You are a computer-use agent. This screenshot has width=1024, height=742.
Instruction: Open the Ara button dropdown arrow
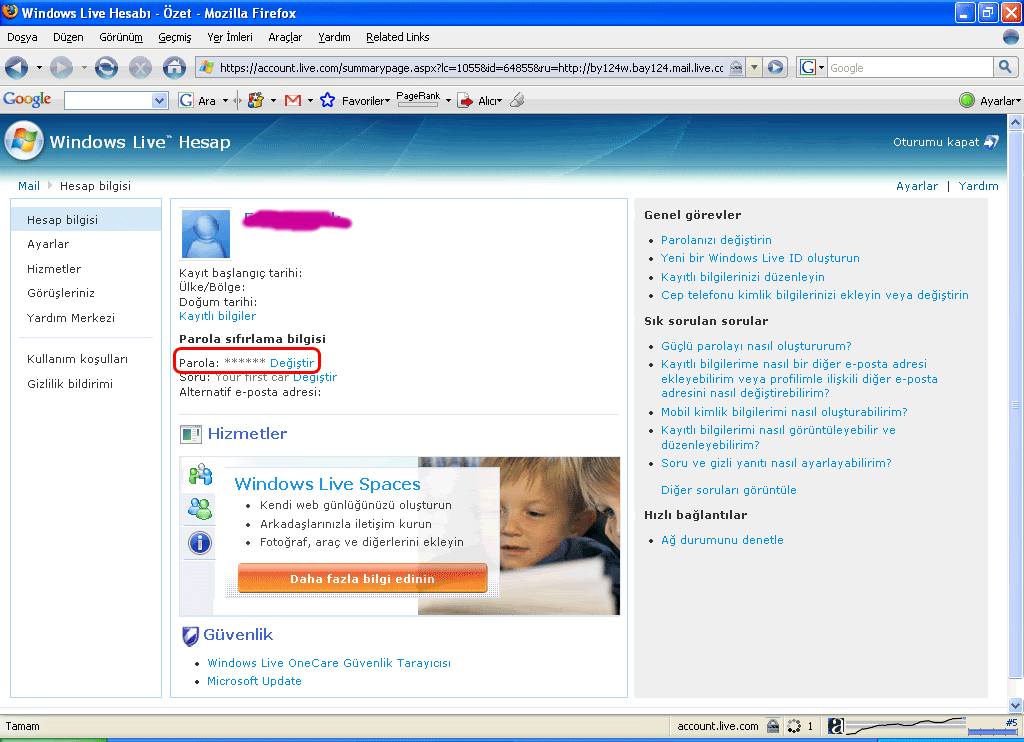(225, 101)
